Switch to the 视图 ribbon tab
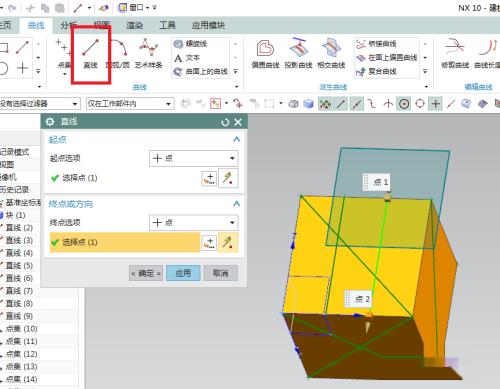 pyautogui.click(x=102, y=25)
